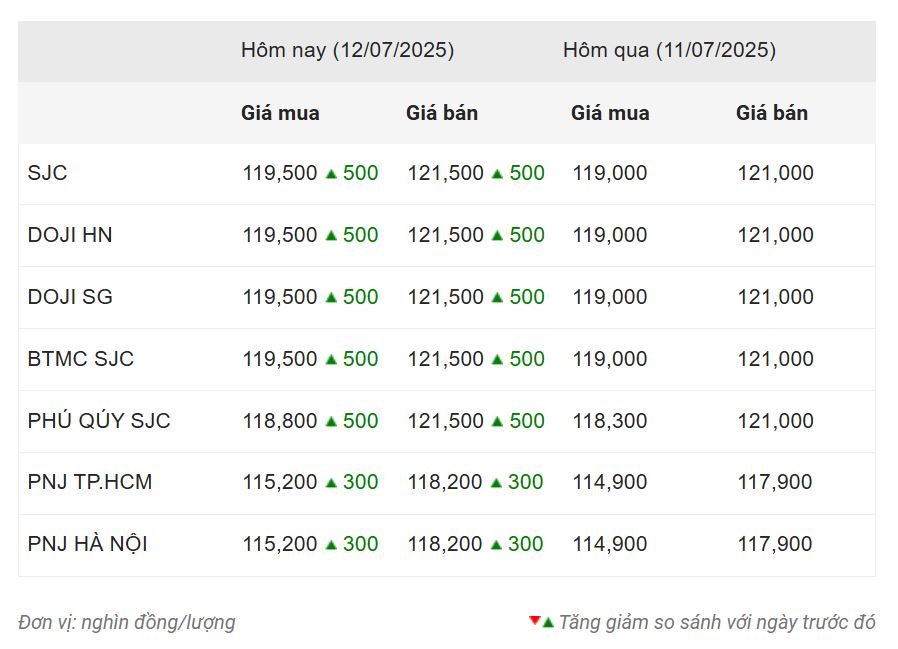Image resolution: width=898 pixels, height=649 pixels.
Task: Click green up arrow in the legend
Action: [548, 623]
